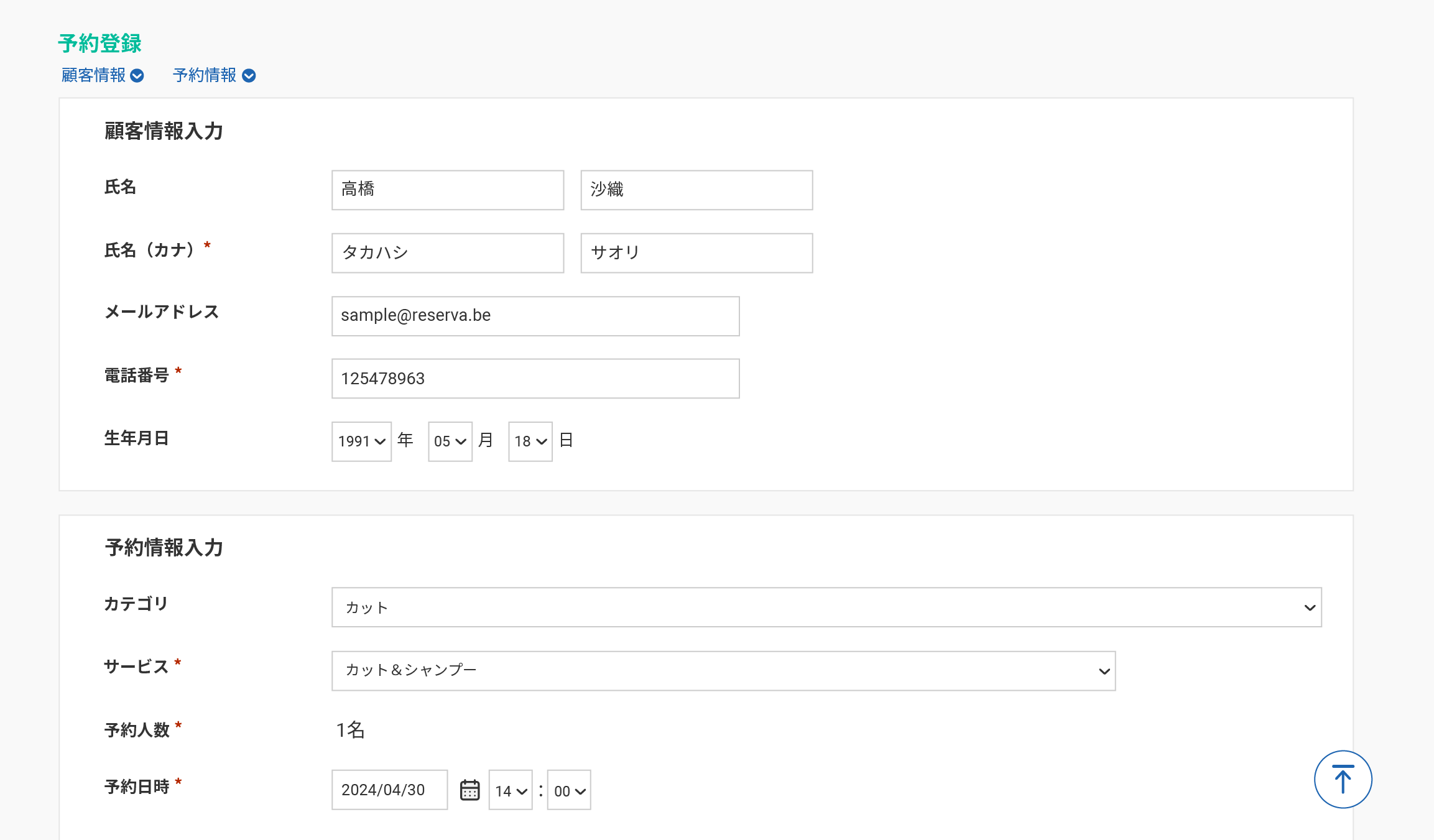This screenshot has width=1434, height=840.
Task: Click the reservation date field 2024/04/30
Action: [x=389, y=790]
